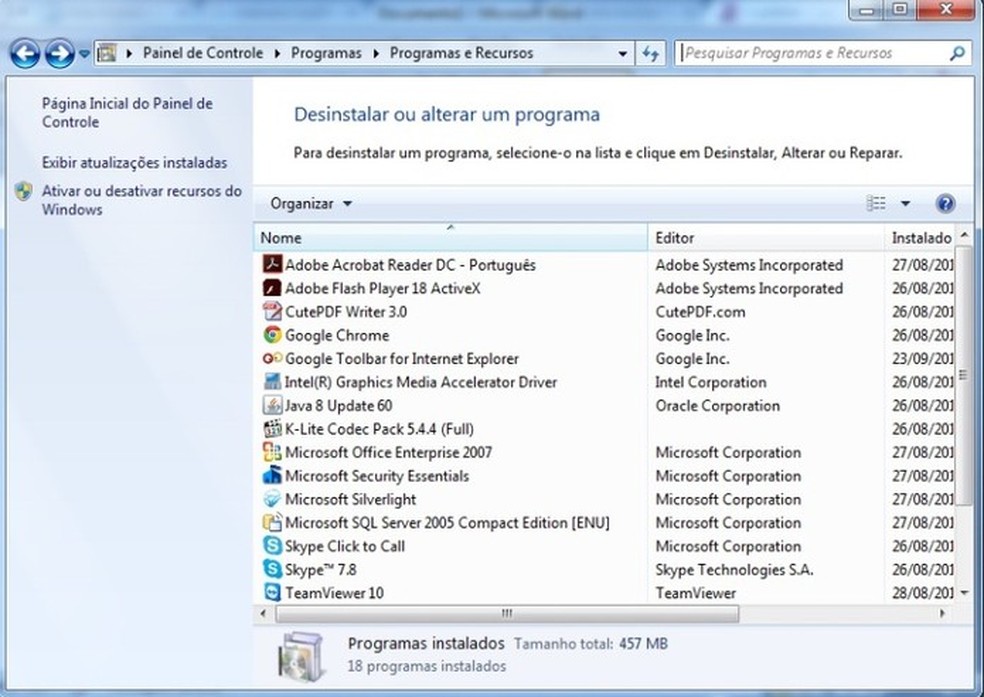Image resolution: width=984 pixels, height=697 pixels.
Task: Click the vertical scrollbar up arrow
Action: [x=965, y=235]
